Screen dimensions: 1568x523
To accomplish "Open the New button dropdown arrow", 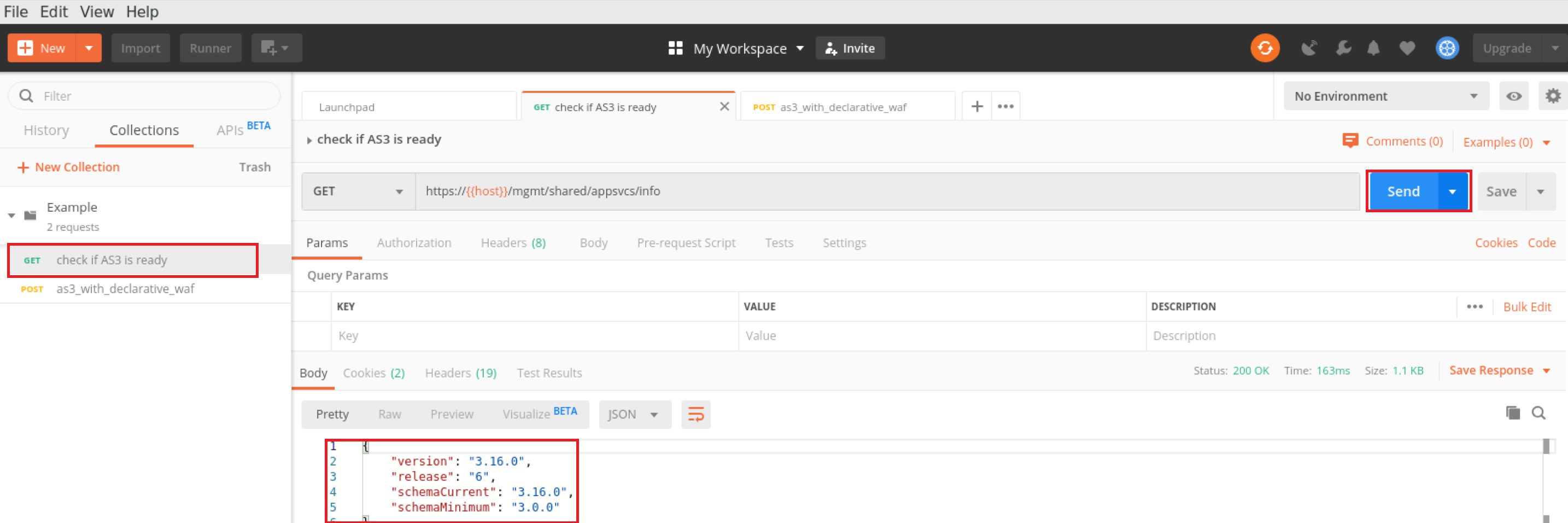I will 89,48.
